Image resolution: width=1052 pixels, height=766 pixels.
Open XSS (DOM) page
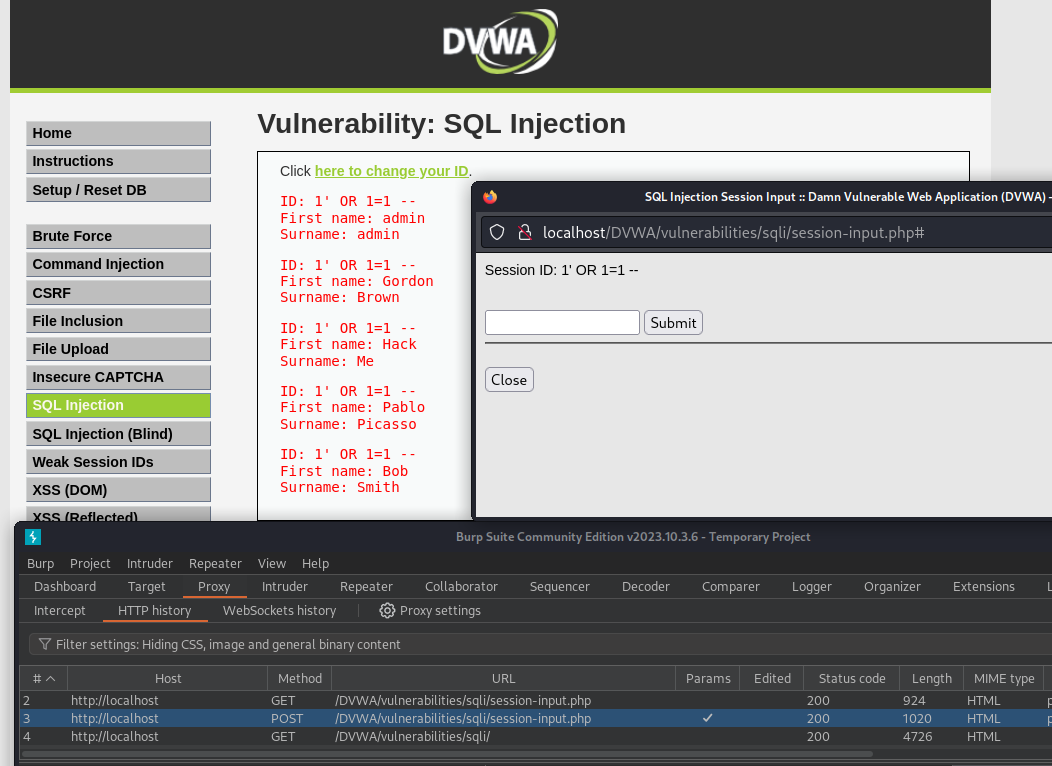(x=118, y=490)
